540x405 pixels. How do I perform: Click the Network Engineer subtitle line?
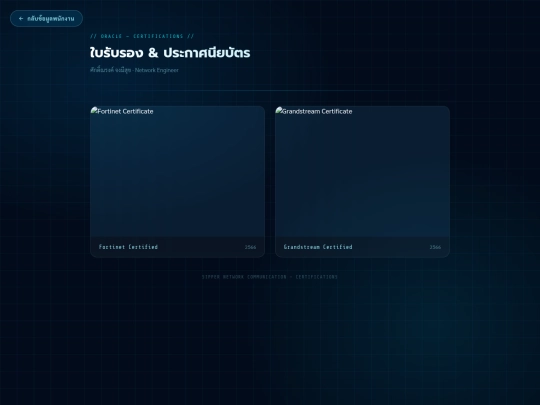134,70
